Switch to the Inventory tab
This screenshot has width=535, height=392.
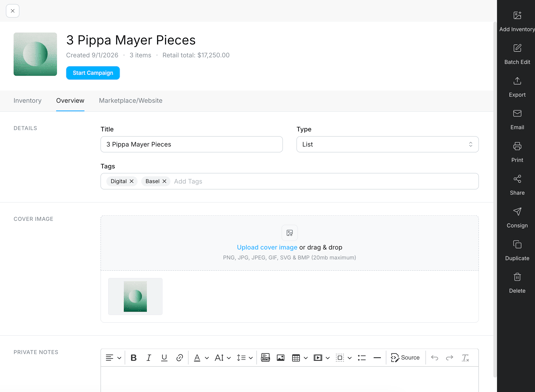27,101
